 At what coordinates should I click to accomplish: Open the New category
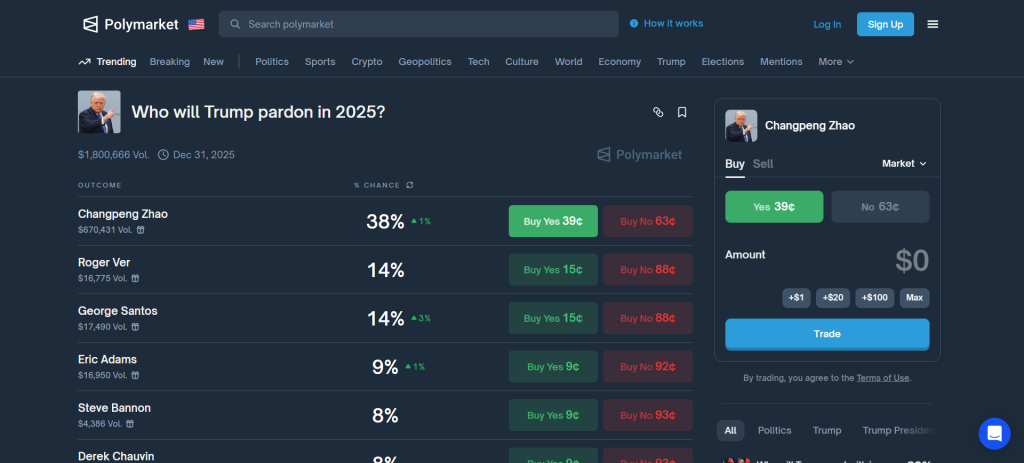click(x=214, y=61)
